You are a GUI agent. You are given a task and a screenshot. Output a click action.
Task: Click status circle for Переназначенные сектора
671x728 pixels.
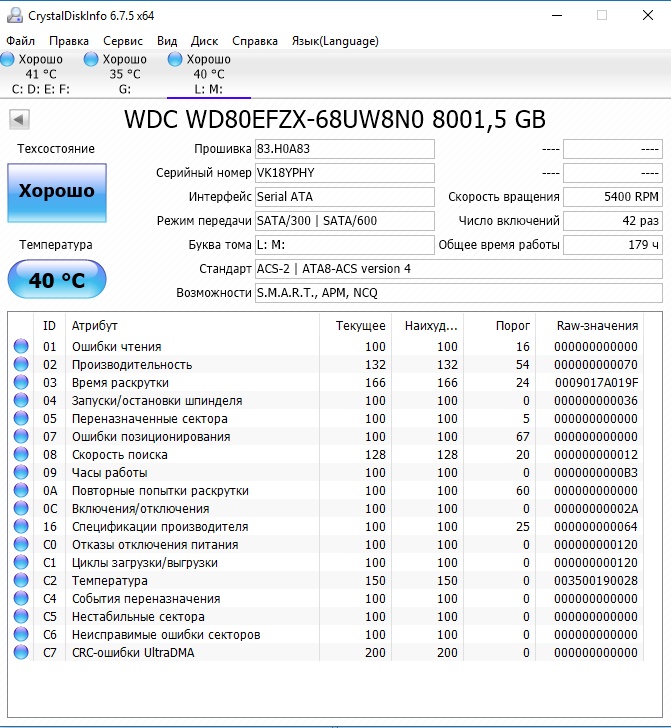[20, 418]
